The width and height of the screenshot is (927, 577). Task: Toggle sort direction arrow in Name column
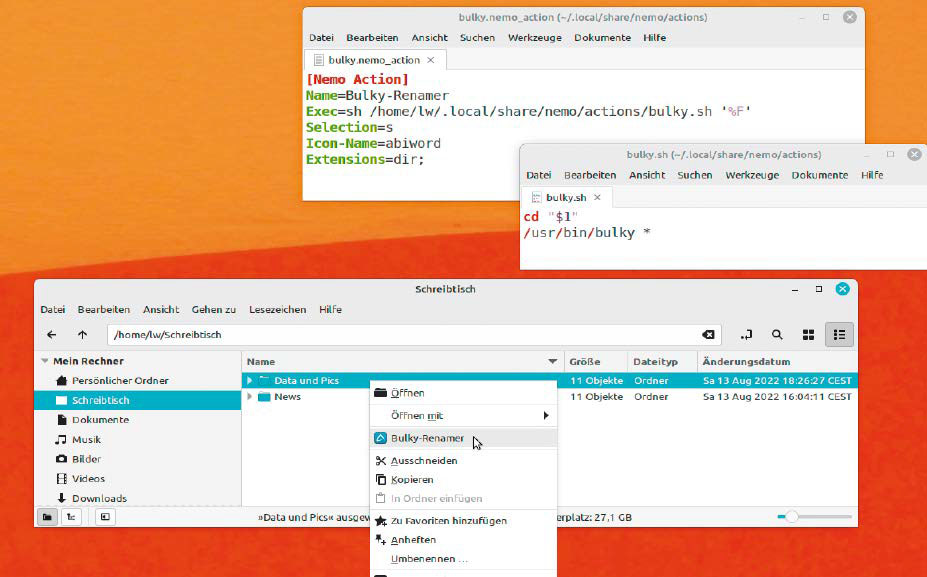(552, 361)
